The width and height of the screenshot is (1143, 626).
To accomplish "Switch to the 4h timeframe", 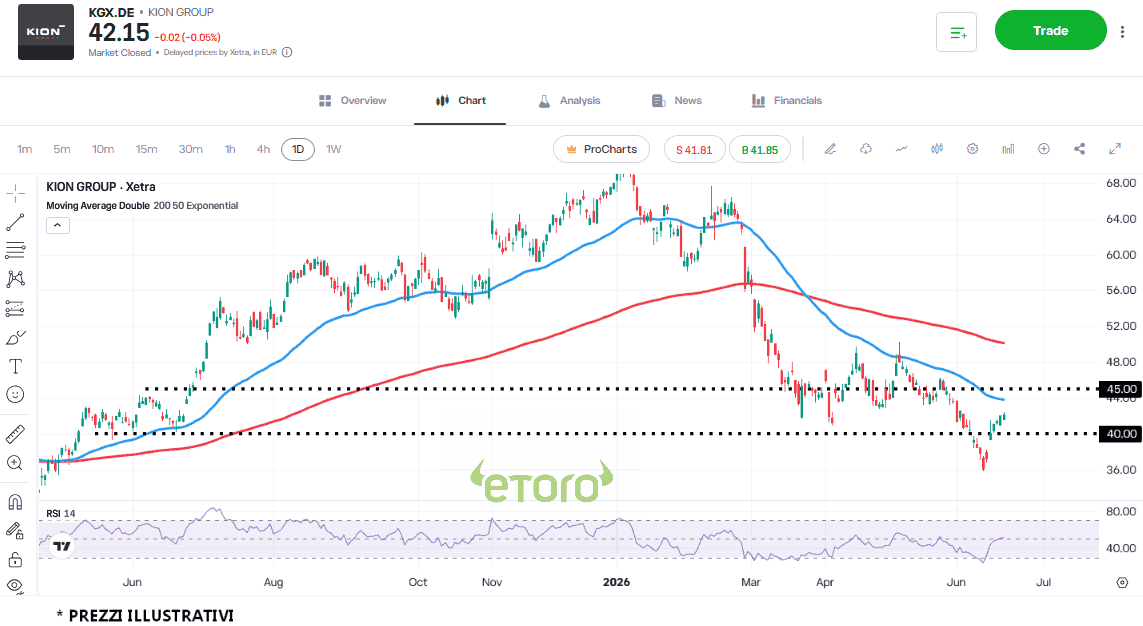I will coord(263,149).
